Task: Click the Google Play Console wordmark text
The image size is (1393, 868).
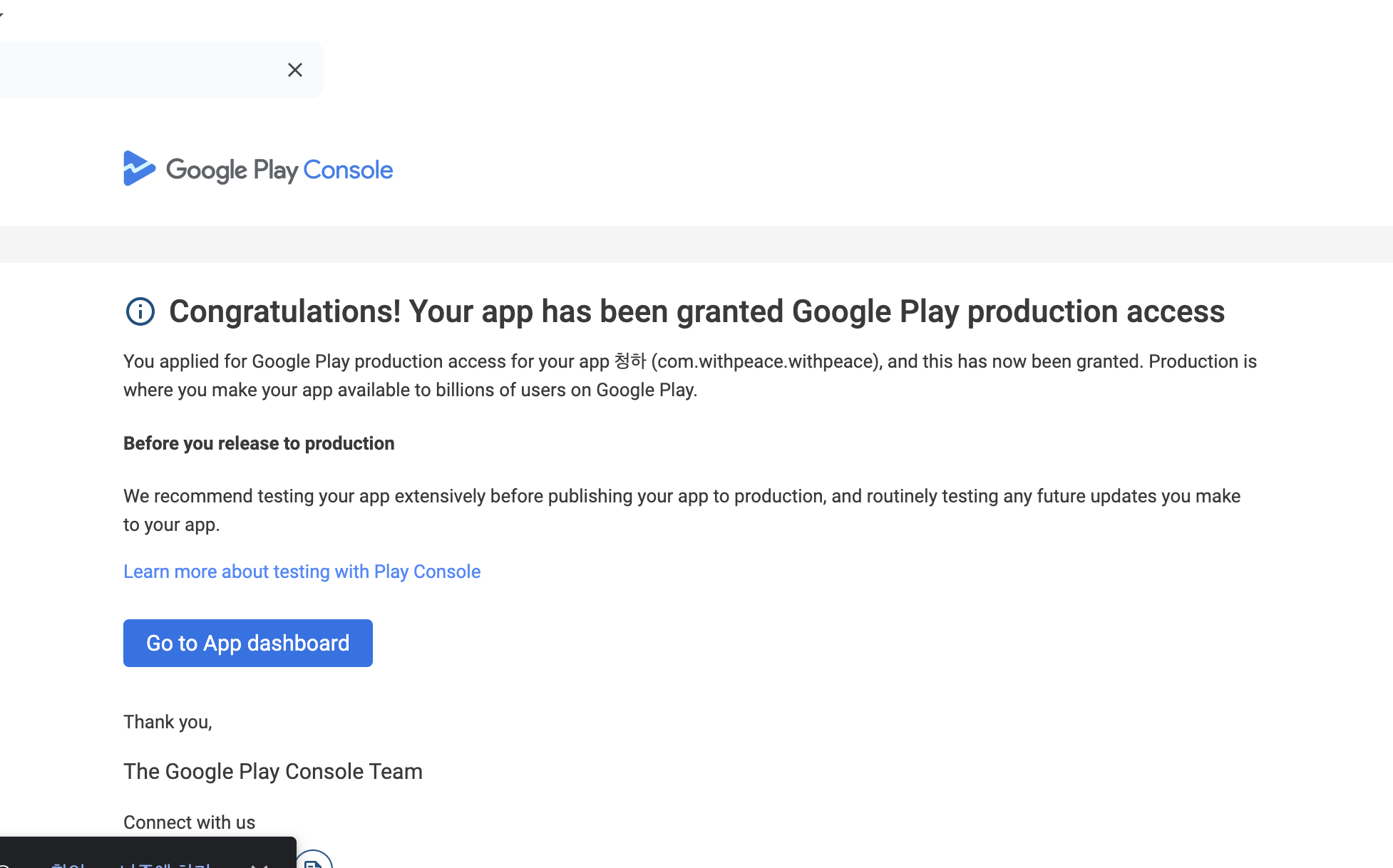Action: [x=279, y=170]
